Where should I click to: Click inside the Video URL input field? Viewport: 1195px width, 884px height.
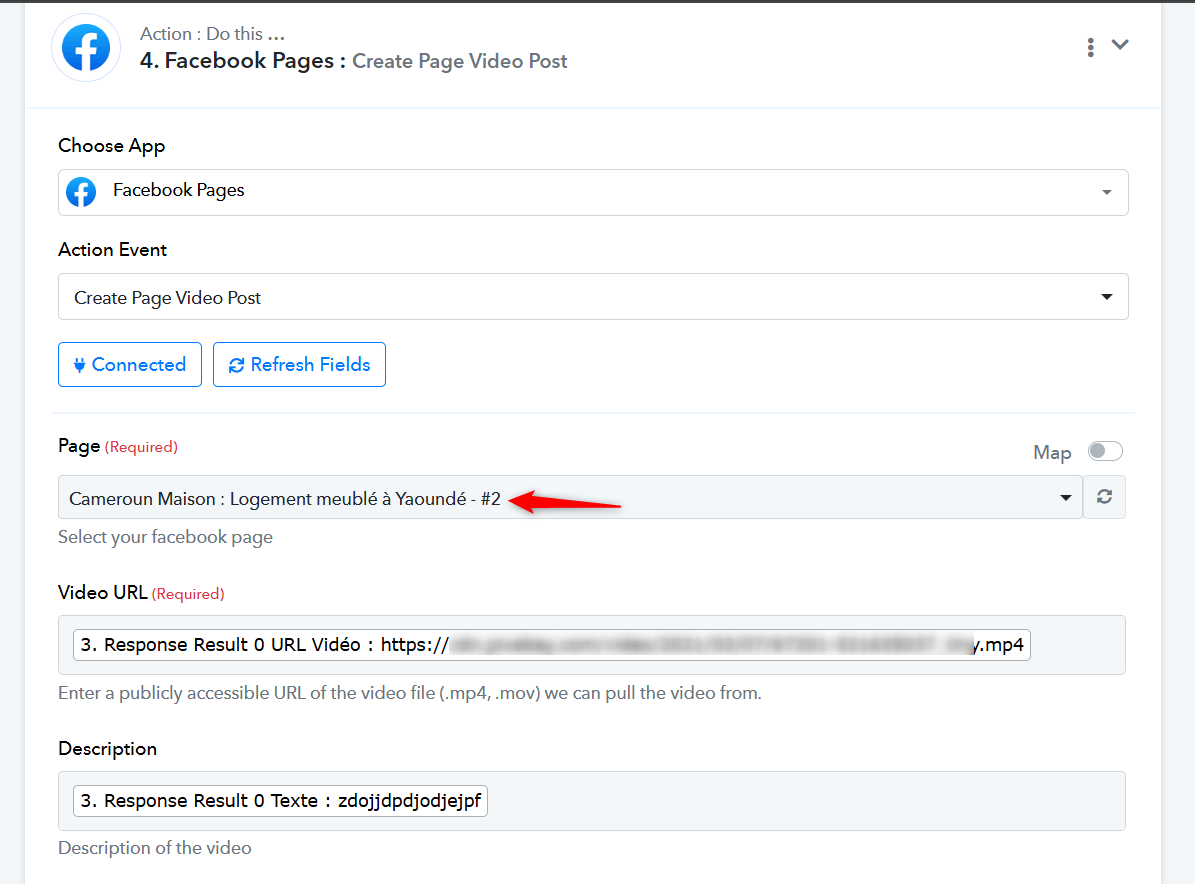pos(591,645)
